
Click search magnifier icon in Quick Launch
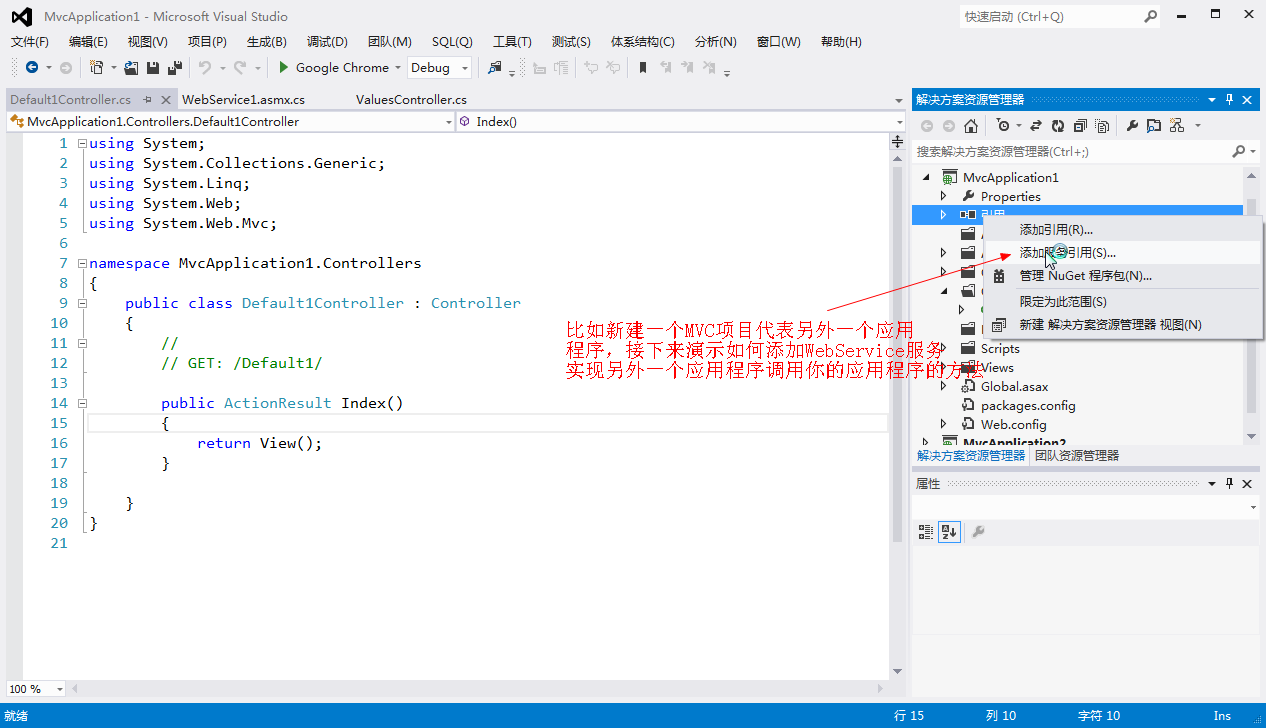click(x=1150, y=16)
